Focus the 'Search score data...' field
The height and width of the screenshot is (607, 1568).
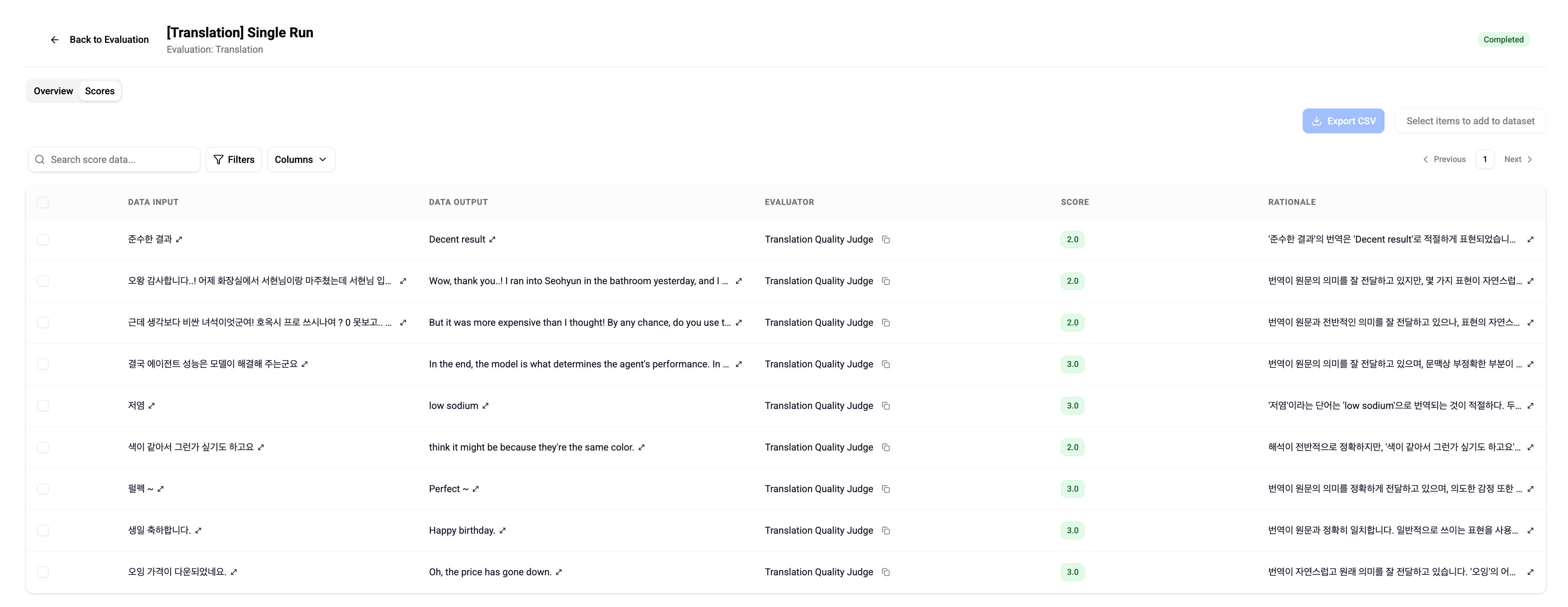coord(114,159)
